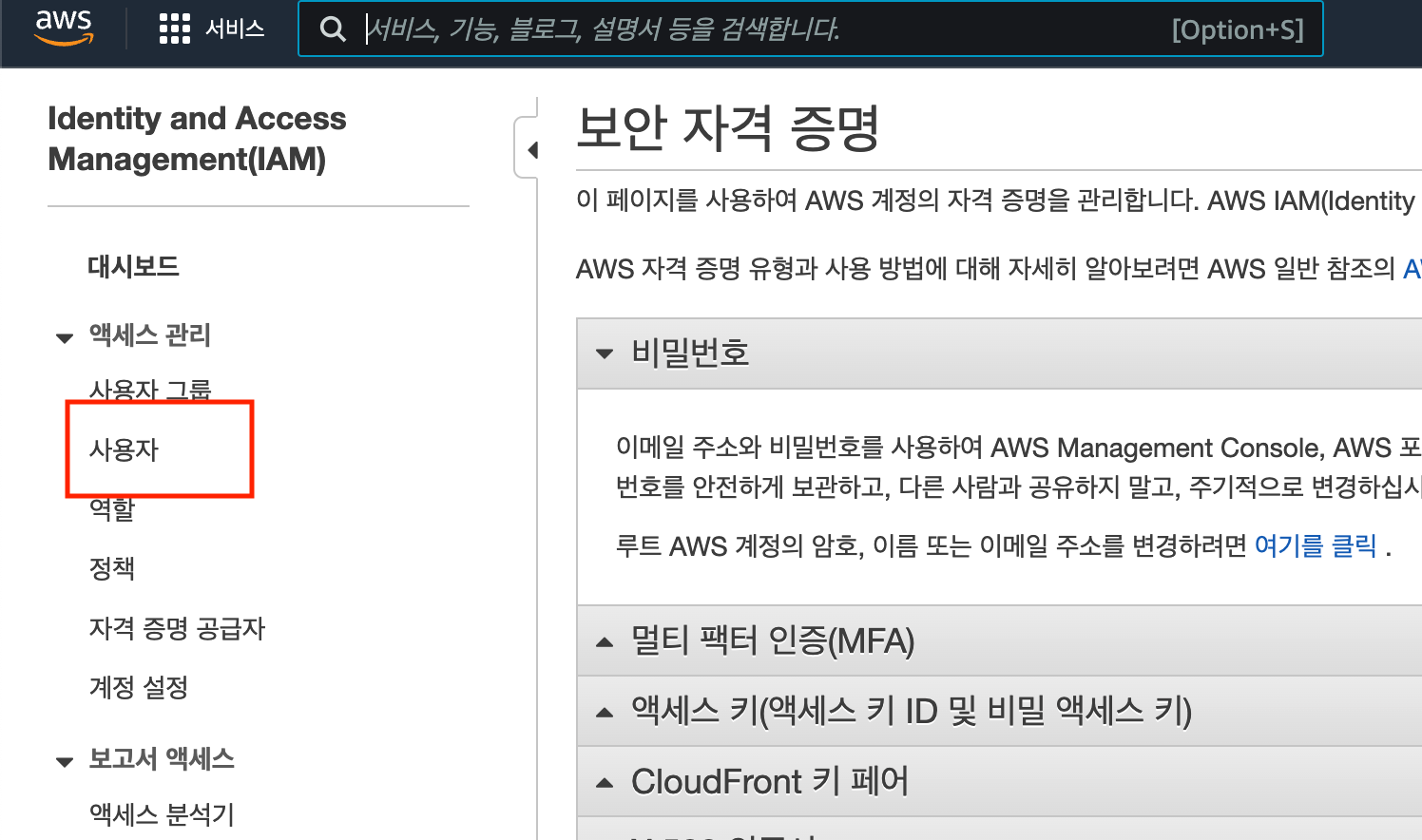This screenshot has width=1422, height=840.
Task: Click the 멀티 팩터 인증(MFA) header
Action: [x=999, y=641]
